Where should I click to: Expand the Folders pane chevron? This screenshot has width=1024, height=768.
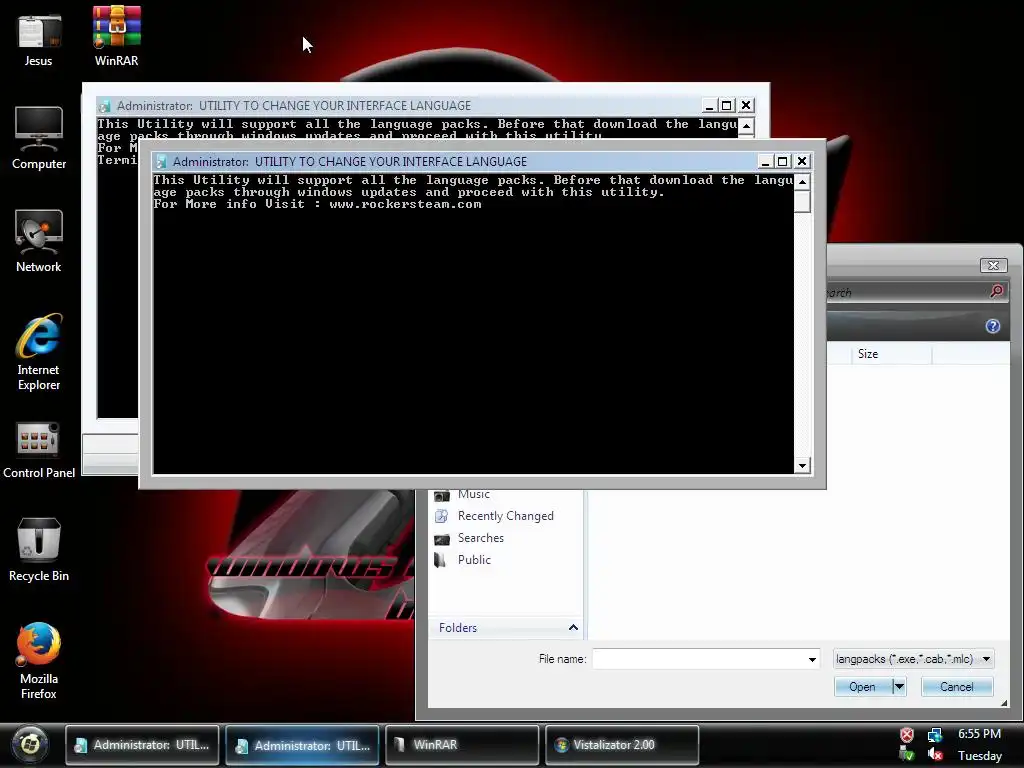[573, 628]
